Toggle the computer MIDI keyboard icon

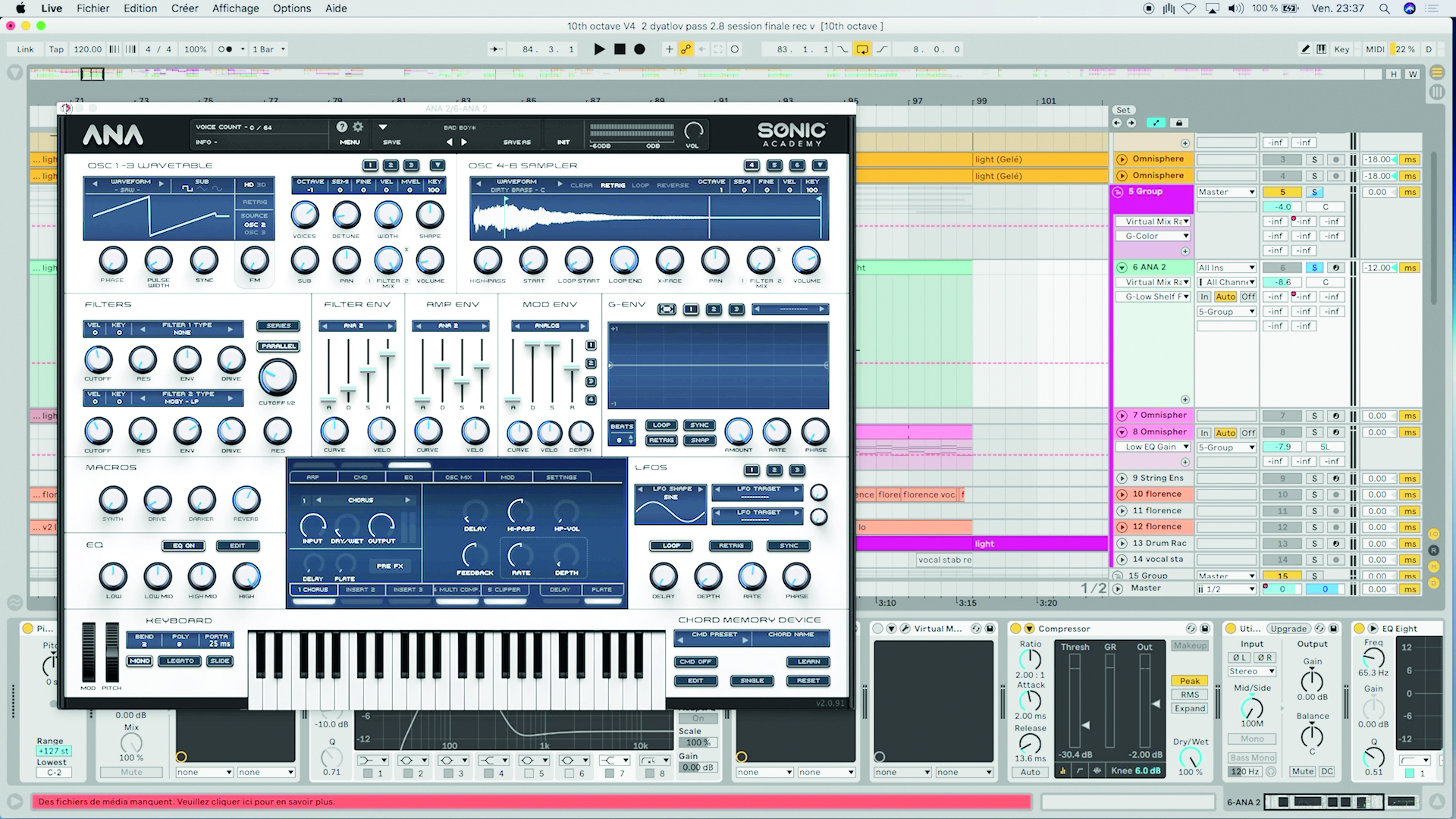(1322, 49)
